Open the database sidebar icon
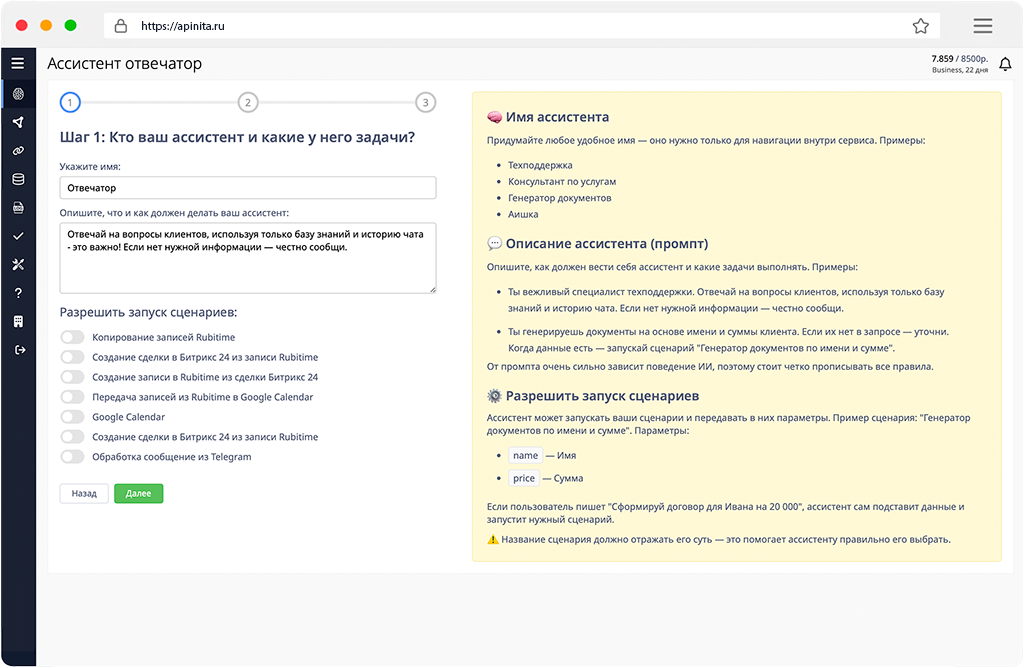The image size is (1024, 668). (17, 179)
